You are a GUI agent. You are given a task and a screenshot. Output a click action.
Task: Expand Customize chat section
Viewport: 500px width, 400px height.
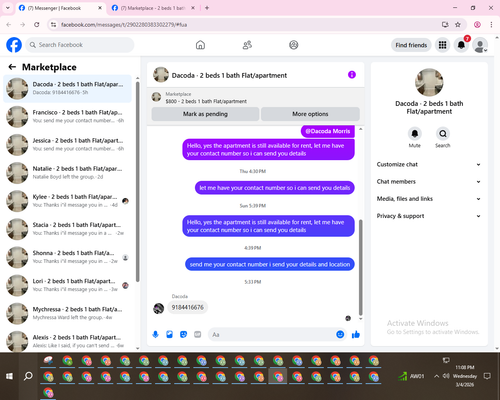(429, 164)
